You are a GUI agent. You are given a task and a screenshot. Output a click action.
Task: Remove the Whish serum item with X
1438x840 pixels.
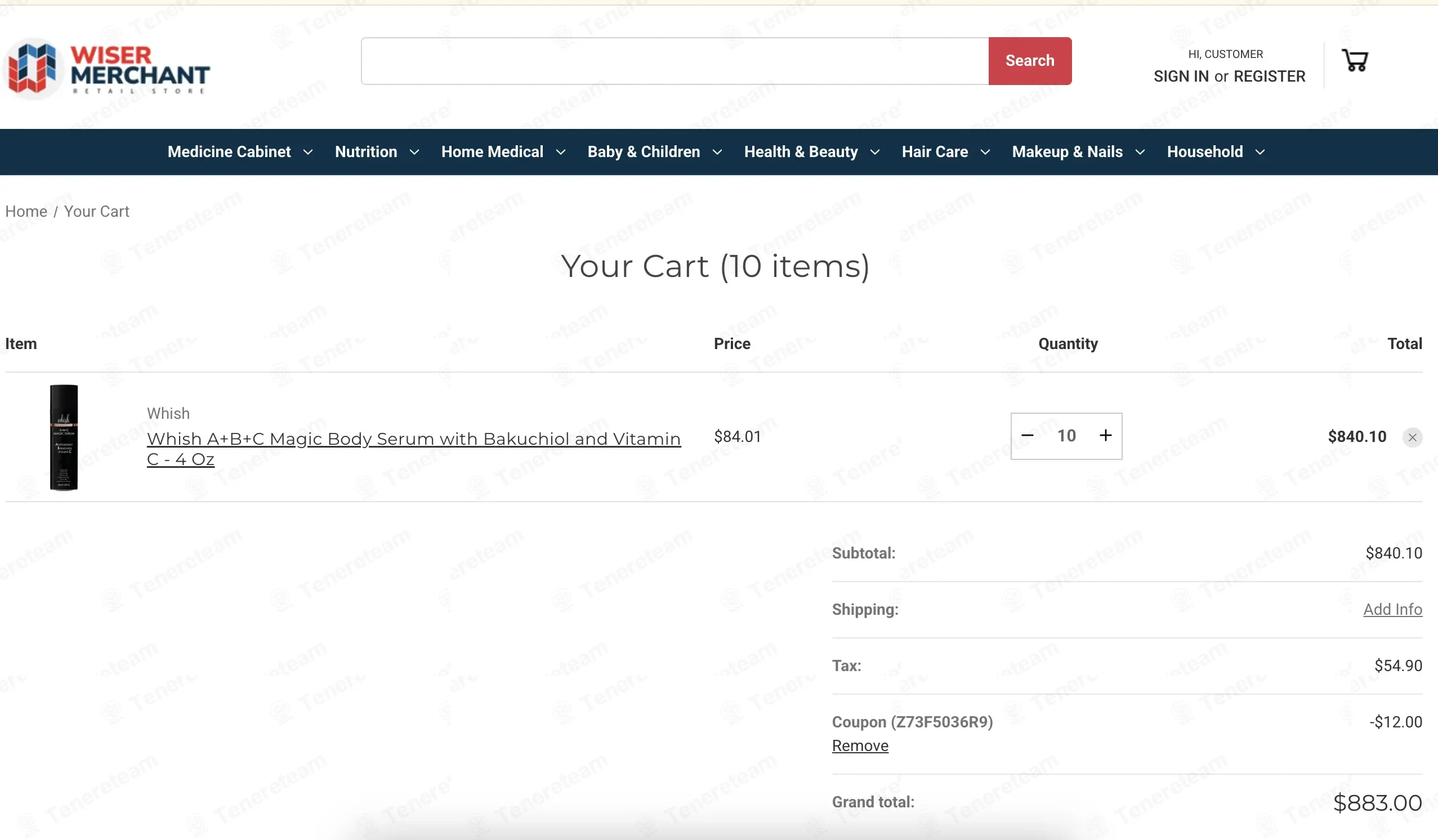click(1412, 437)
